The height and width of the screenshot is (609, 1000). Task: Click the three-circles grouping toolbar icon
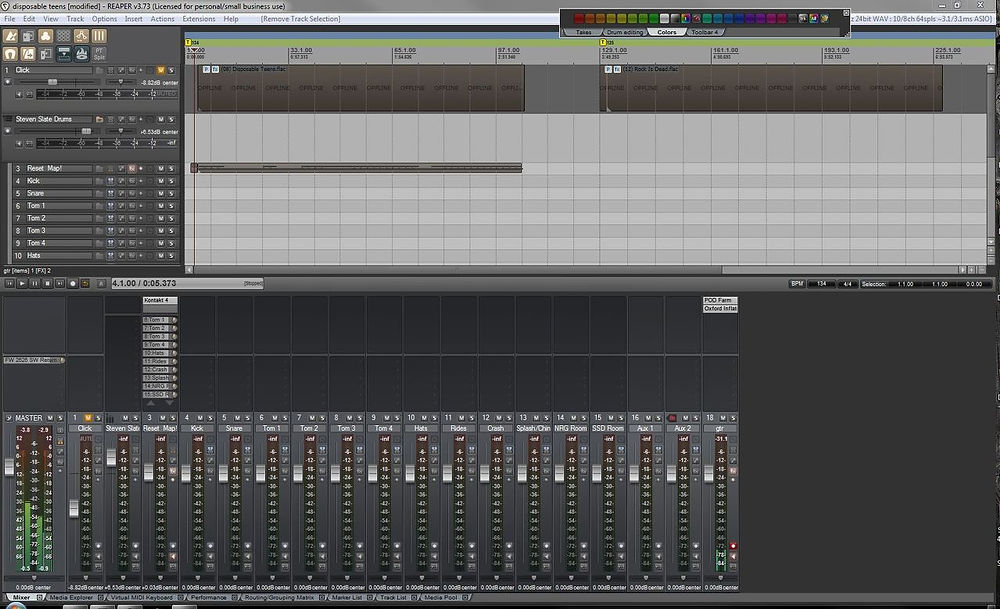(45, 36)
